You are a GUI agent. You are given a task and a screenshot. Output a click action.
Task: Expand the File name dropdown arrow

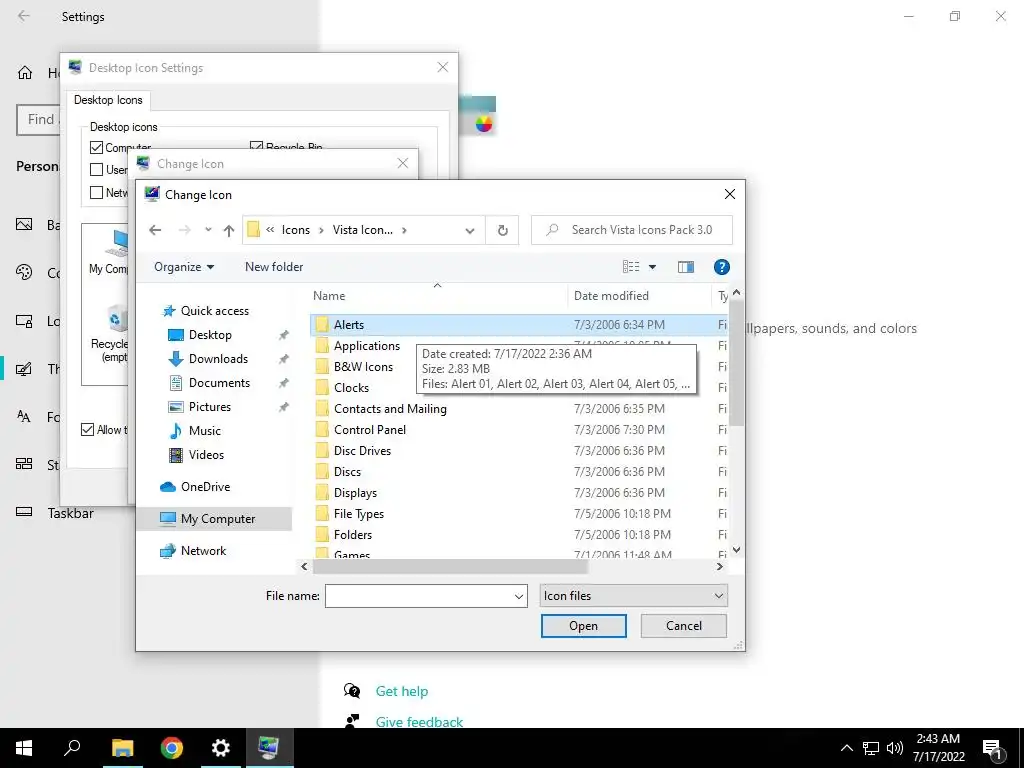(519, 596)
